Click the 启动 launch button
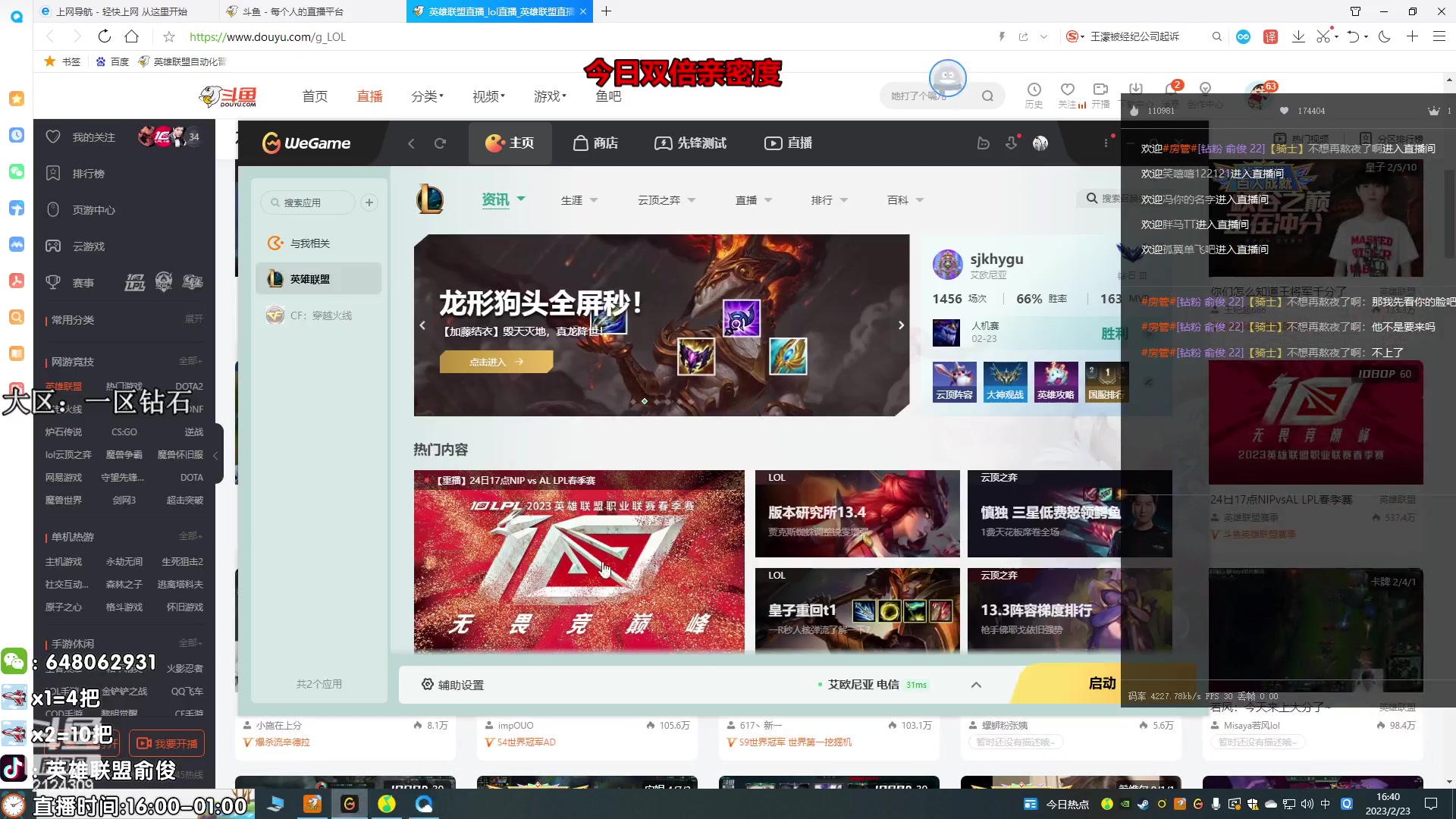This screenshot has height=819, width=1456. (1102, 684)
